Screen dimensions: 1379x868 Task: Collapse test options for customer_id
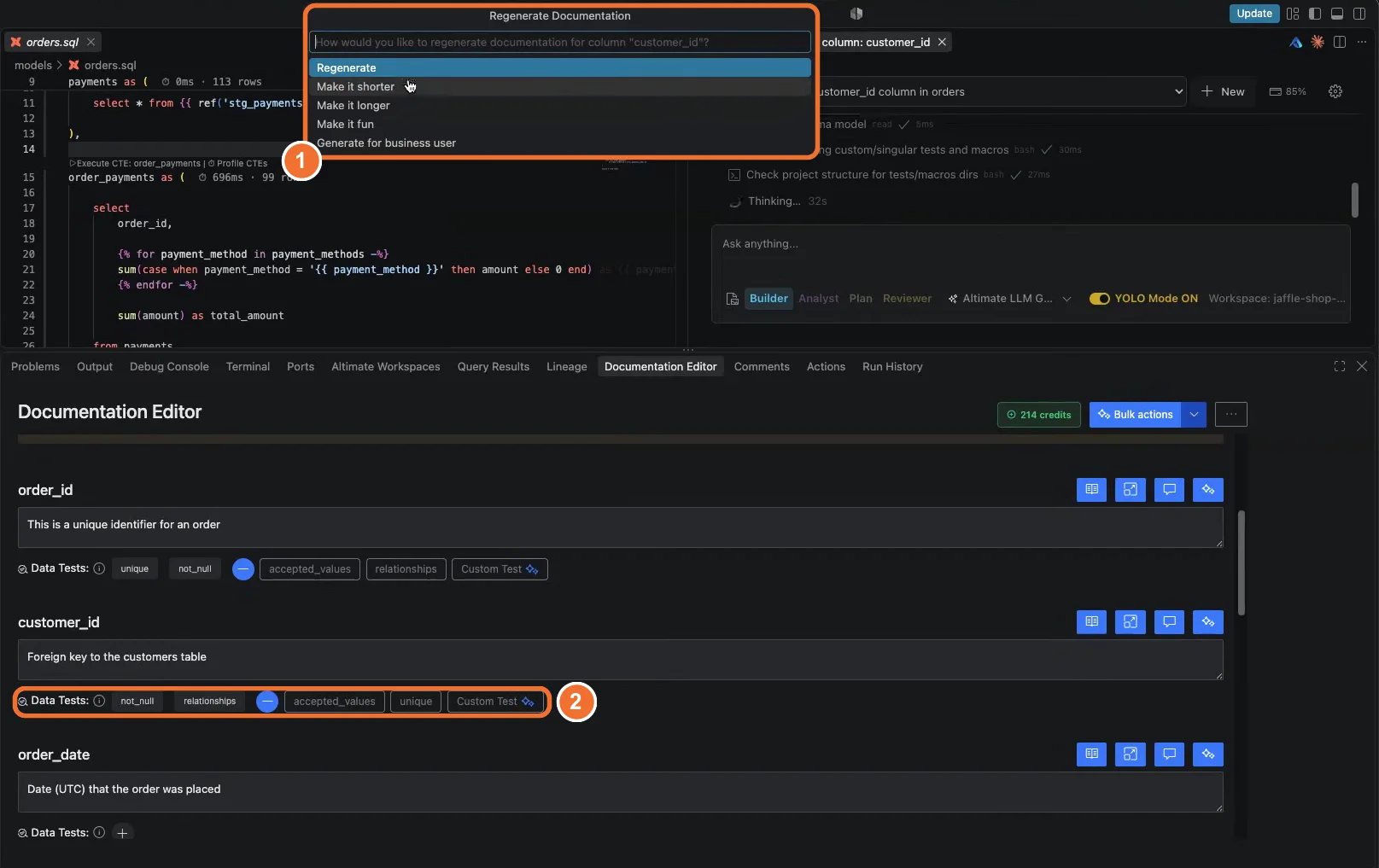pos(267,702)
